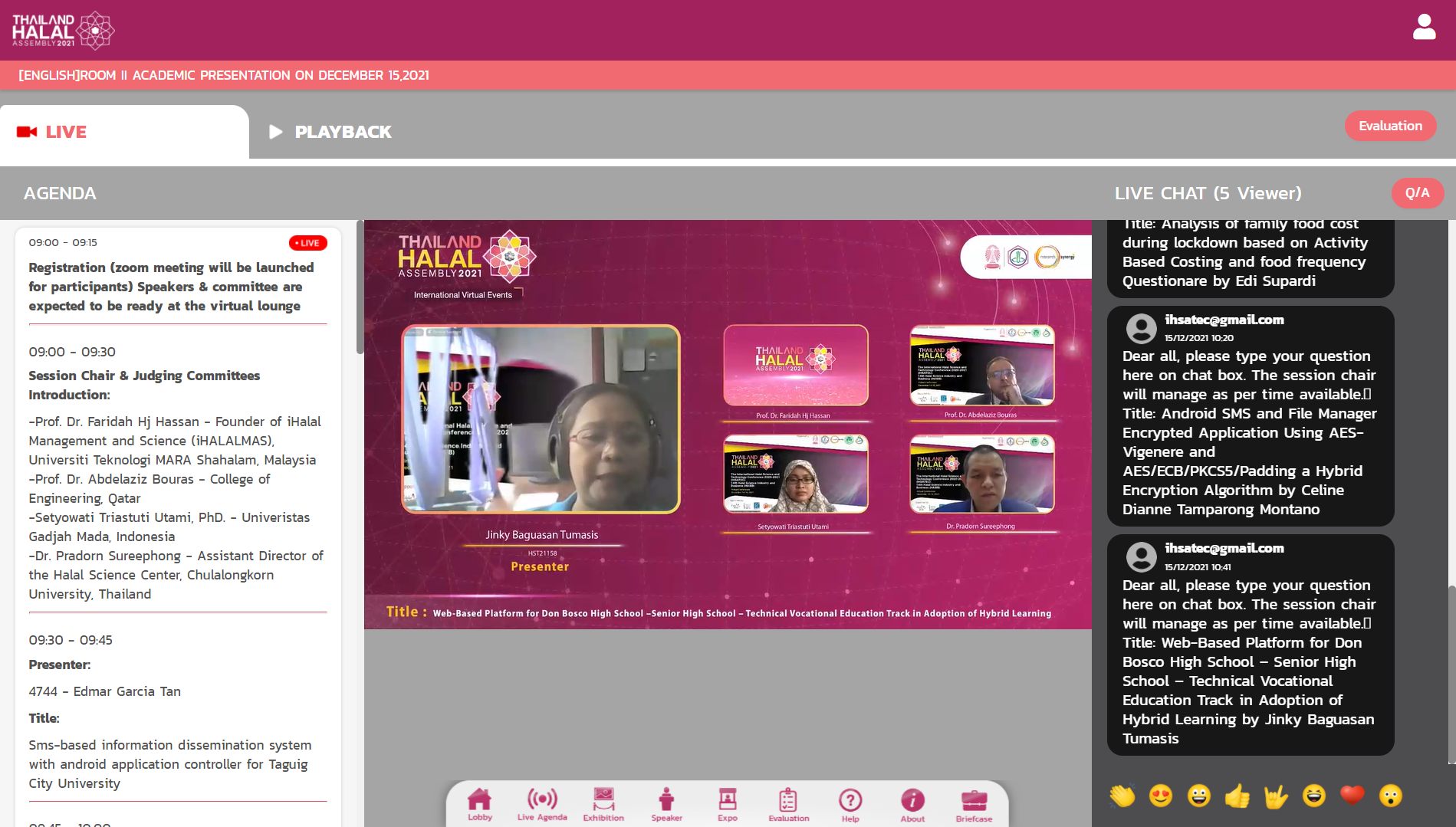Image resolution: width=1456 pixels, height=827 pixels.
Task: Click the Thailand Halal Assembly 2021 logo
Action: point(63,31)
